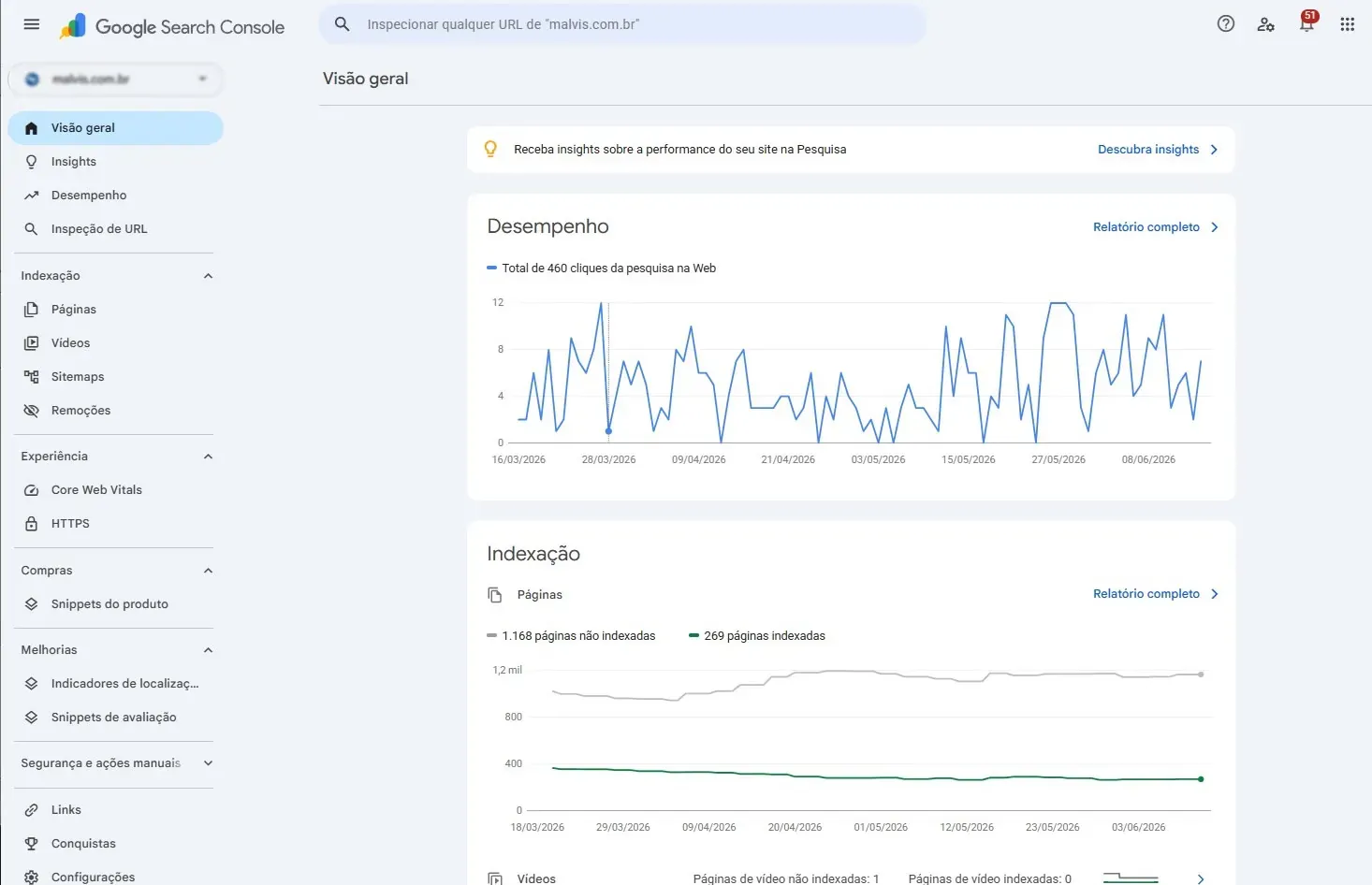Click '1.168 páginas não indexadas' legend text
The height and width of the screenshot is (885, 1372).
click(x=578, y=636)
